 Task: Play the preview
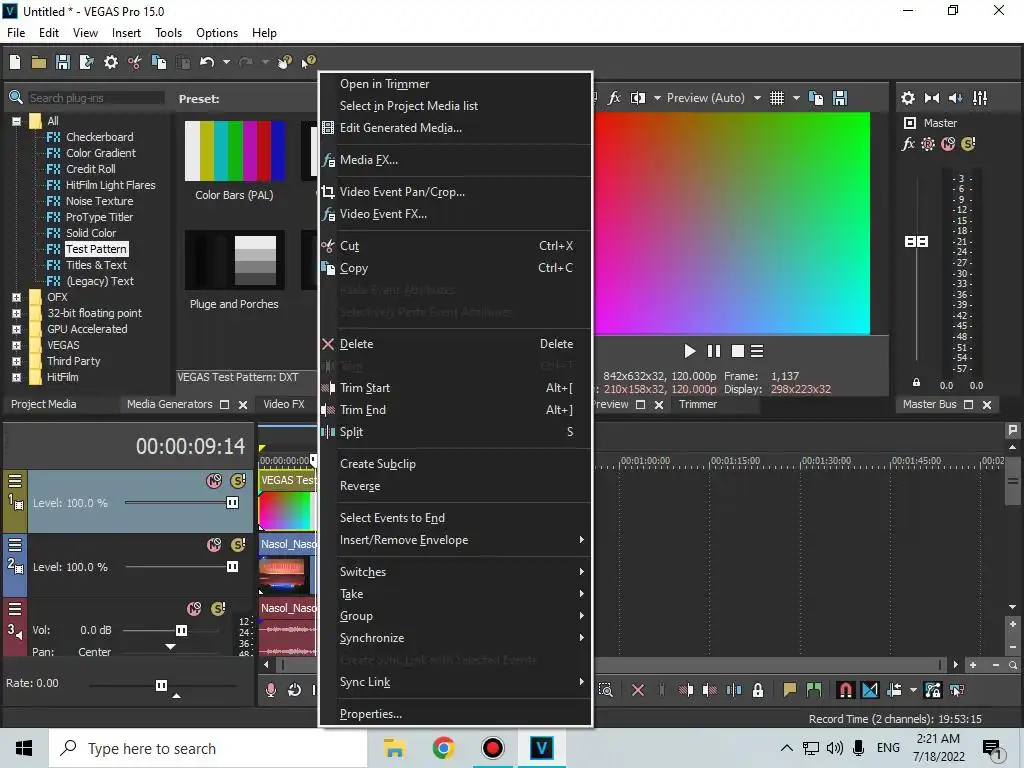tap(689, 351)
